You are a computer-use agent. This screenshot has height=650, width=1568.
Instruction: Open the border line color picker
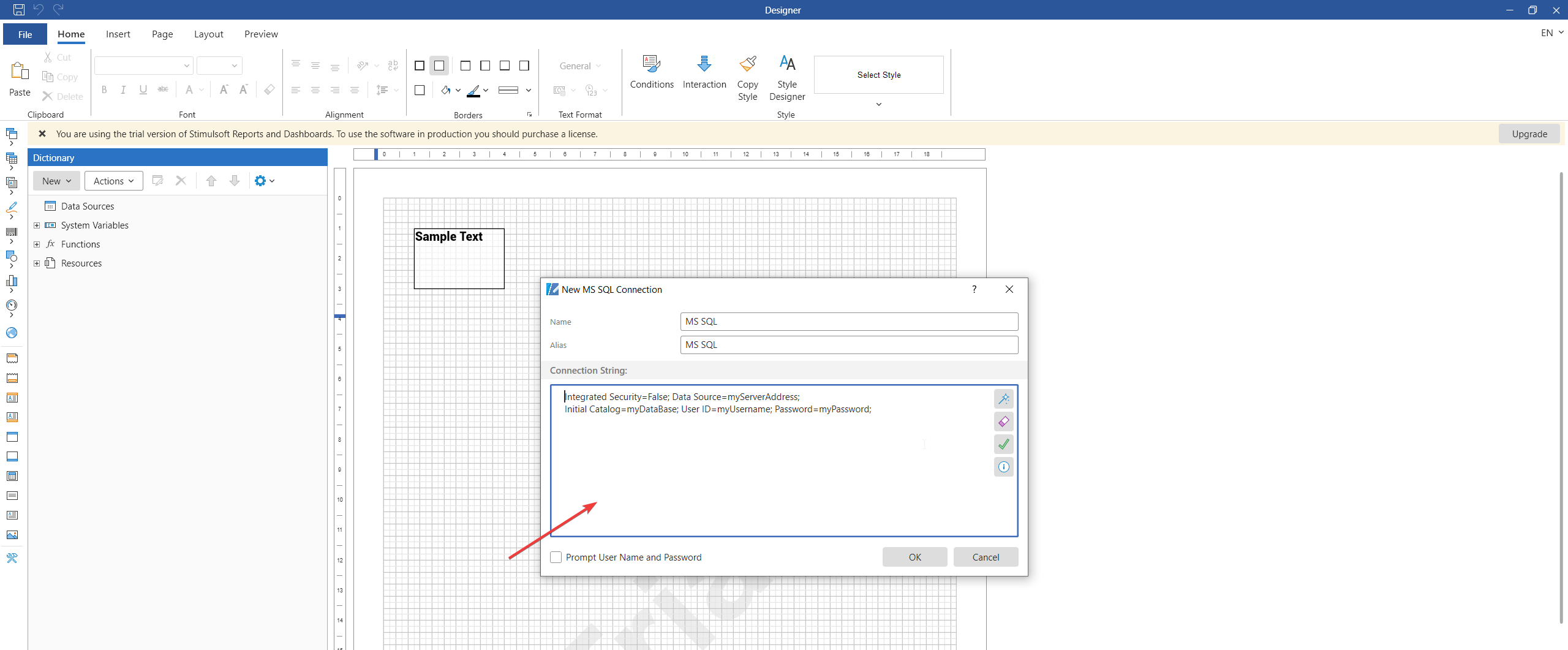tap(477, 90)
